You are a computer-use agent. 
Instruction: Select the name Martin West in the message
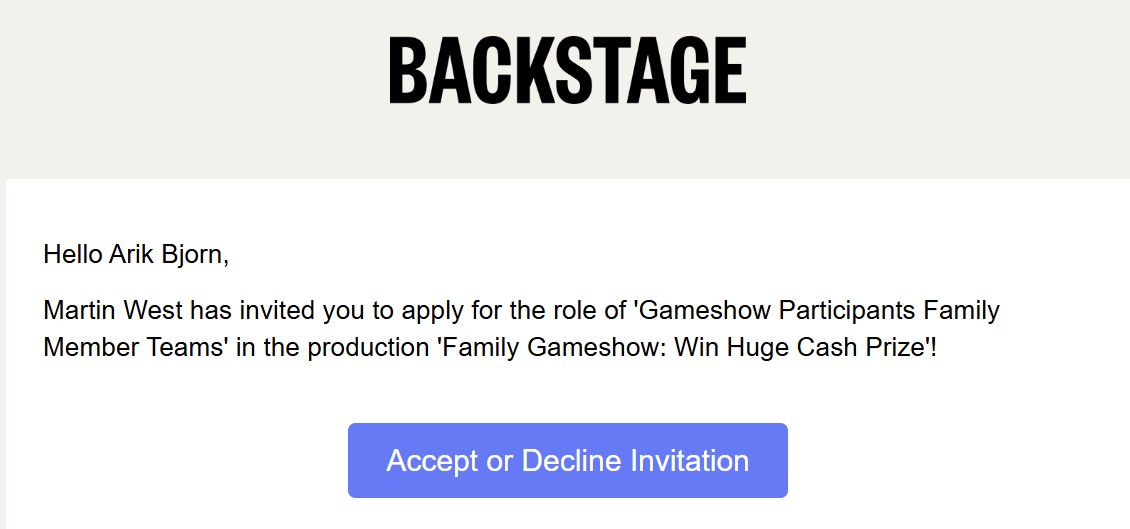click(114, 311)
